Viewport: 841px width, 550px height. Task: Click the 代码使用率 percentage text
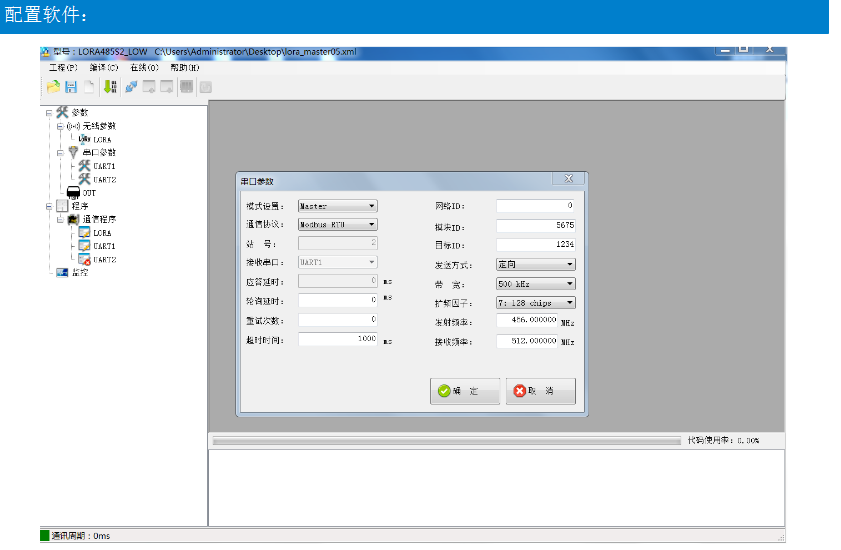[724, 441]
